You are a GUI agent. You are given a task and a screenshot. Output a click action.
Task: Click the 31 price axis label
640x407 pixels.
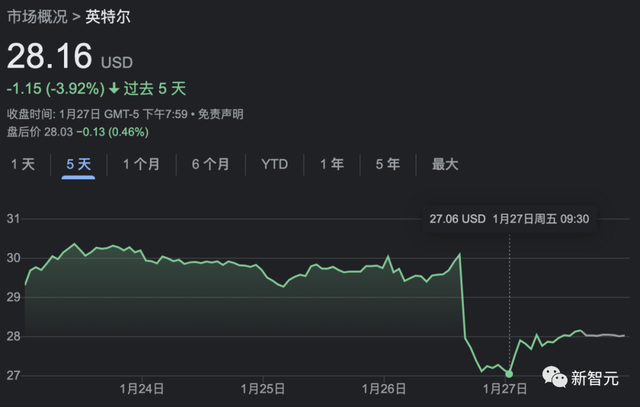13,219
